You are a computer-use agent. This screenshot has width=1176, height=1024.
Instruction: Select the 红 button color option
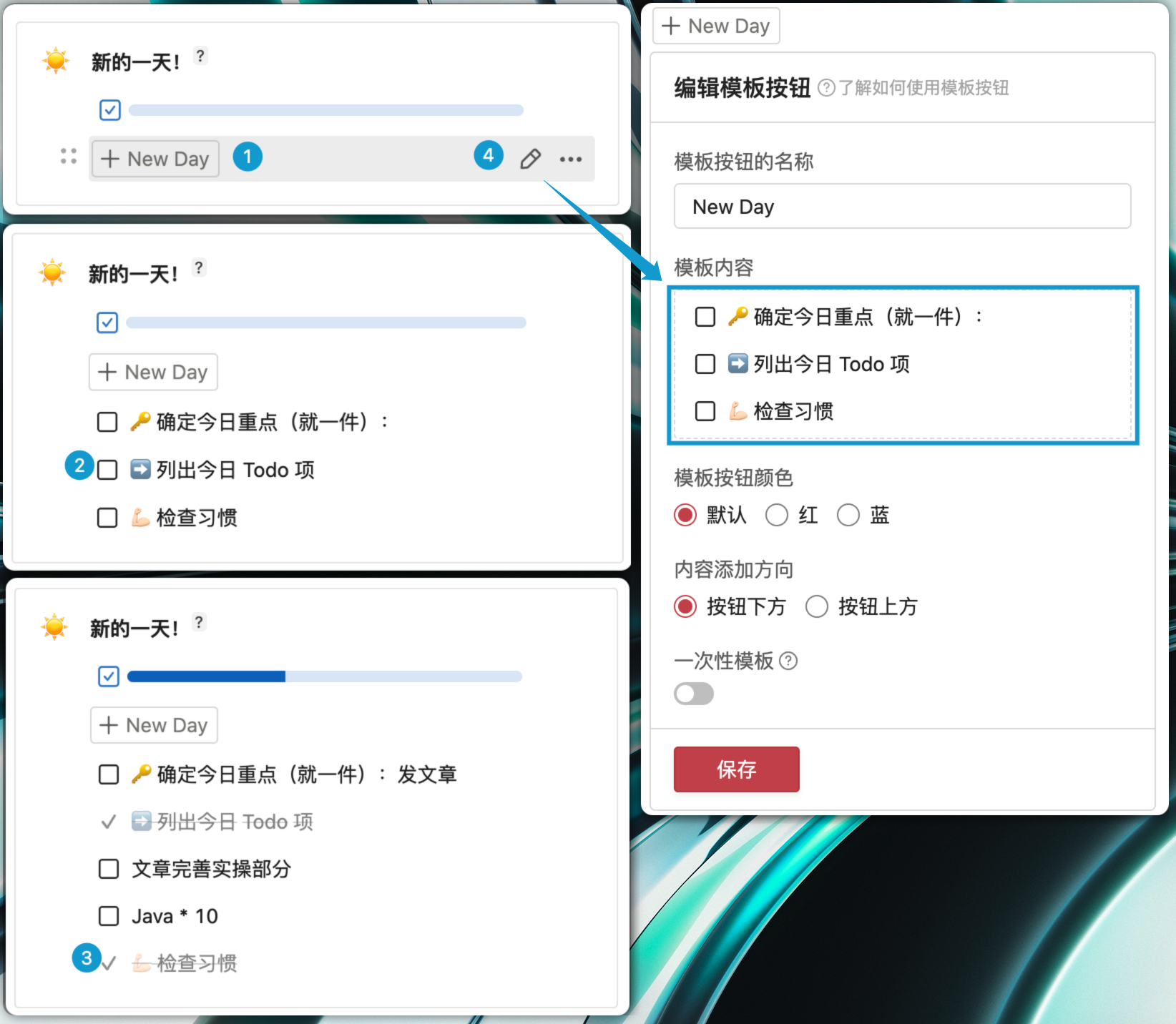[x=777, y=515]
